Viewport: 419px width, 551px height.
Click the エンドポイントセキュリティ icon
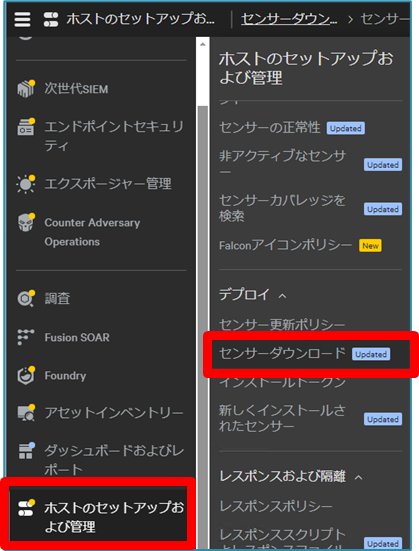pyautogui.click(x=26, y=127)
